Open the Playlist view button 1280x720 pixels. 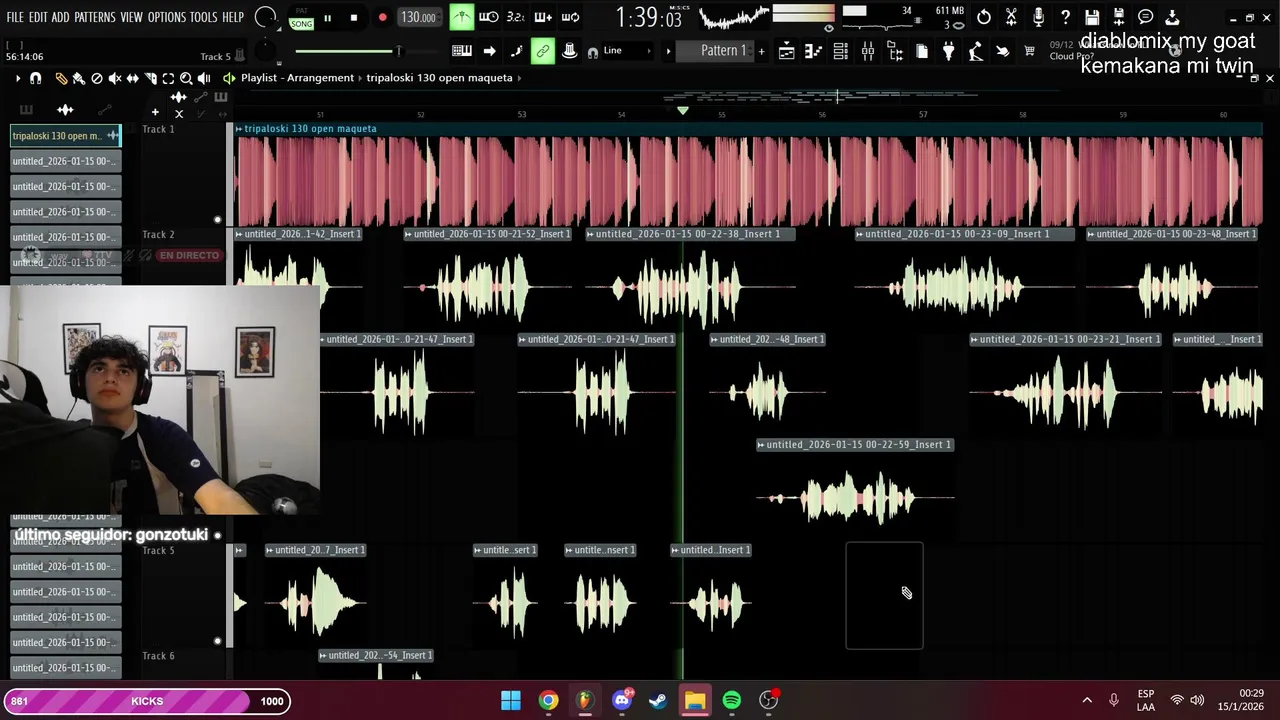(787, 51)
